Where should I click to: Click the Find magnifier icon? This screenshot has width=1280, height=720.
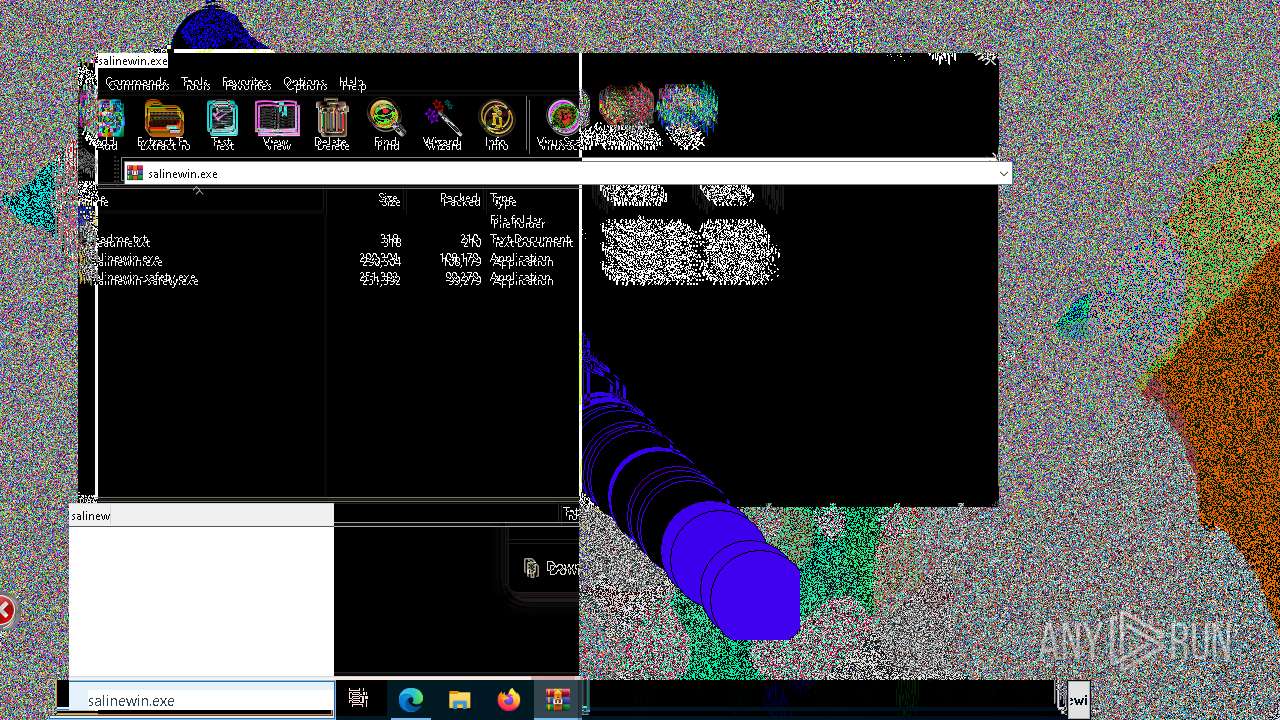point(386,124)
